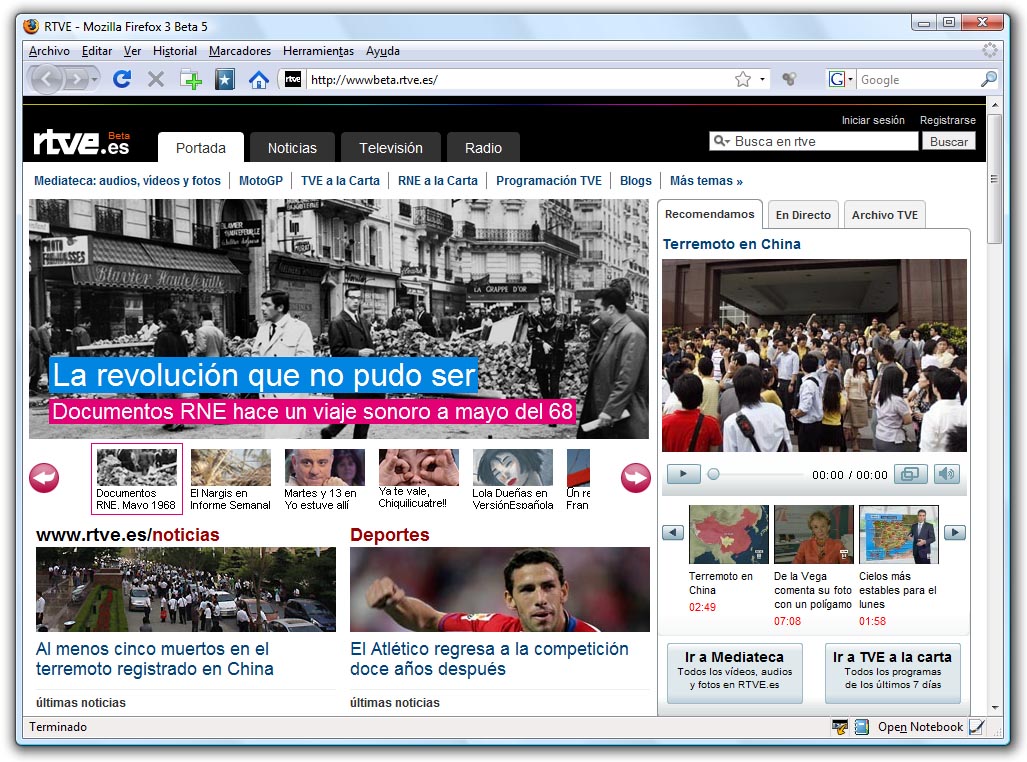Click the browser Back arrow button

pyautogui.click(x=45, y=80)
